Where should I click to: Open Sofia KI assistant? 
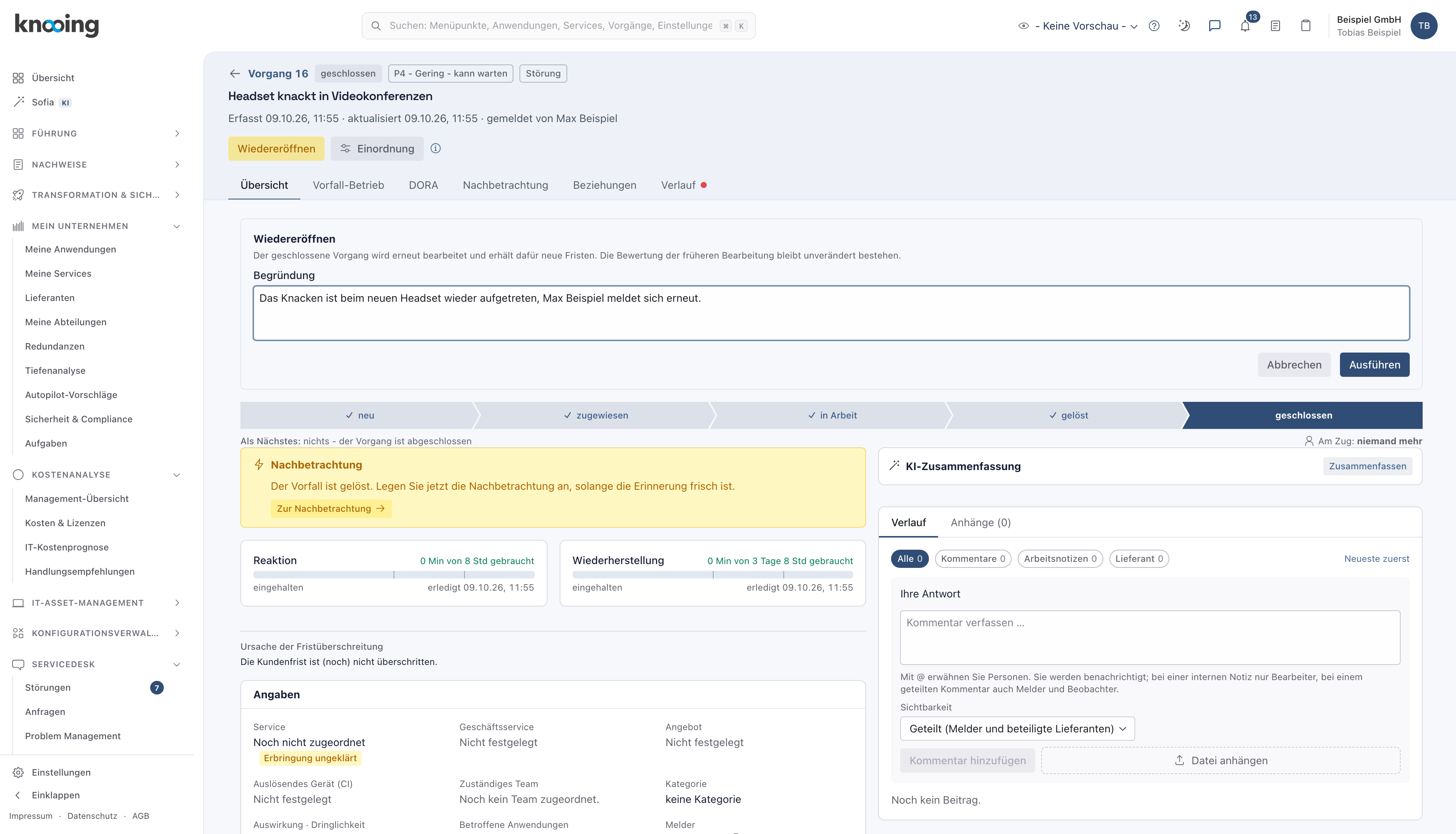pyautogui.click(x=43, y=102)
